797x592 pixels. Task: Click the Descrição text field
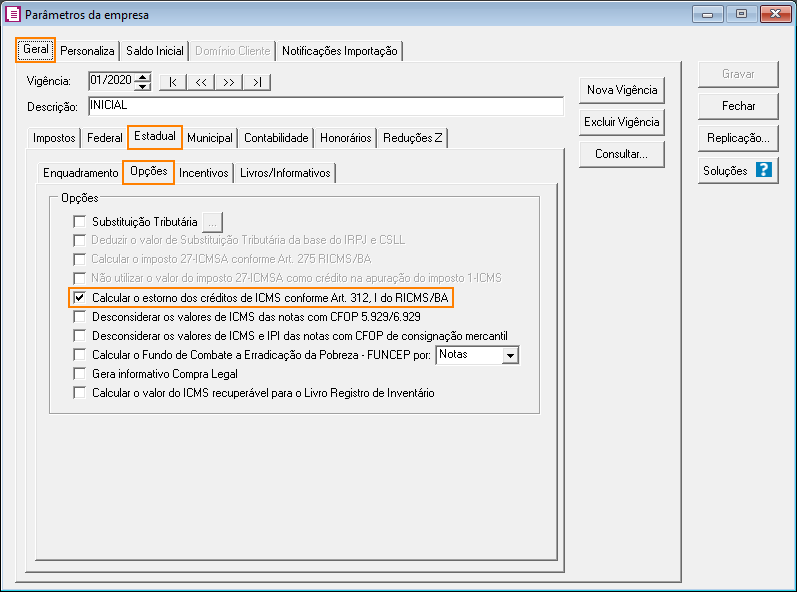click(324, 106)
